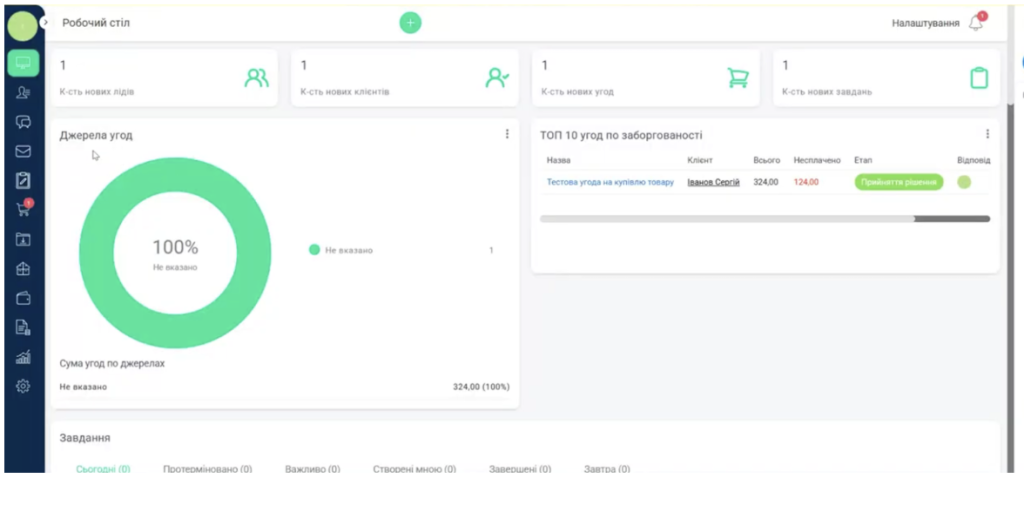Image resolution: width=1024 pixels, height=505 pixels.
Task: Open the mail envelope sidebar icon
Action: coord(23,152)
